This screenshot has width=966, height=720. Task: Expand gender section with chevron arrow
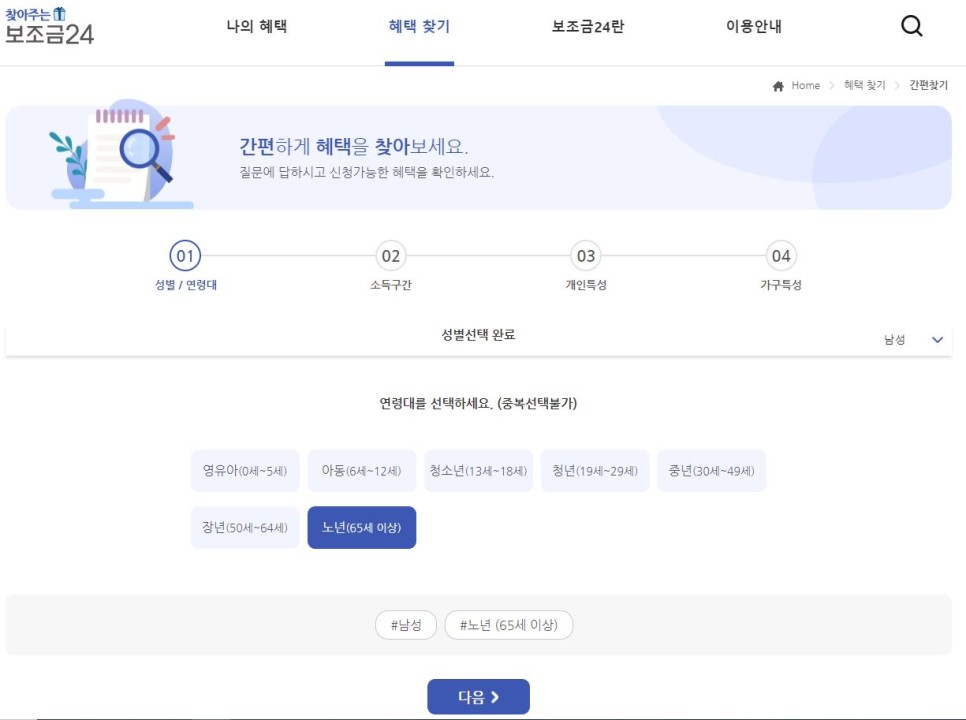pyautogui.click(x=937, y=339)
